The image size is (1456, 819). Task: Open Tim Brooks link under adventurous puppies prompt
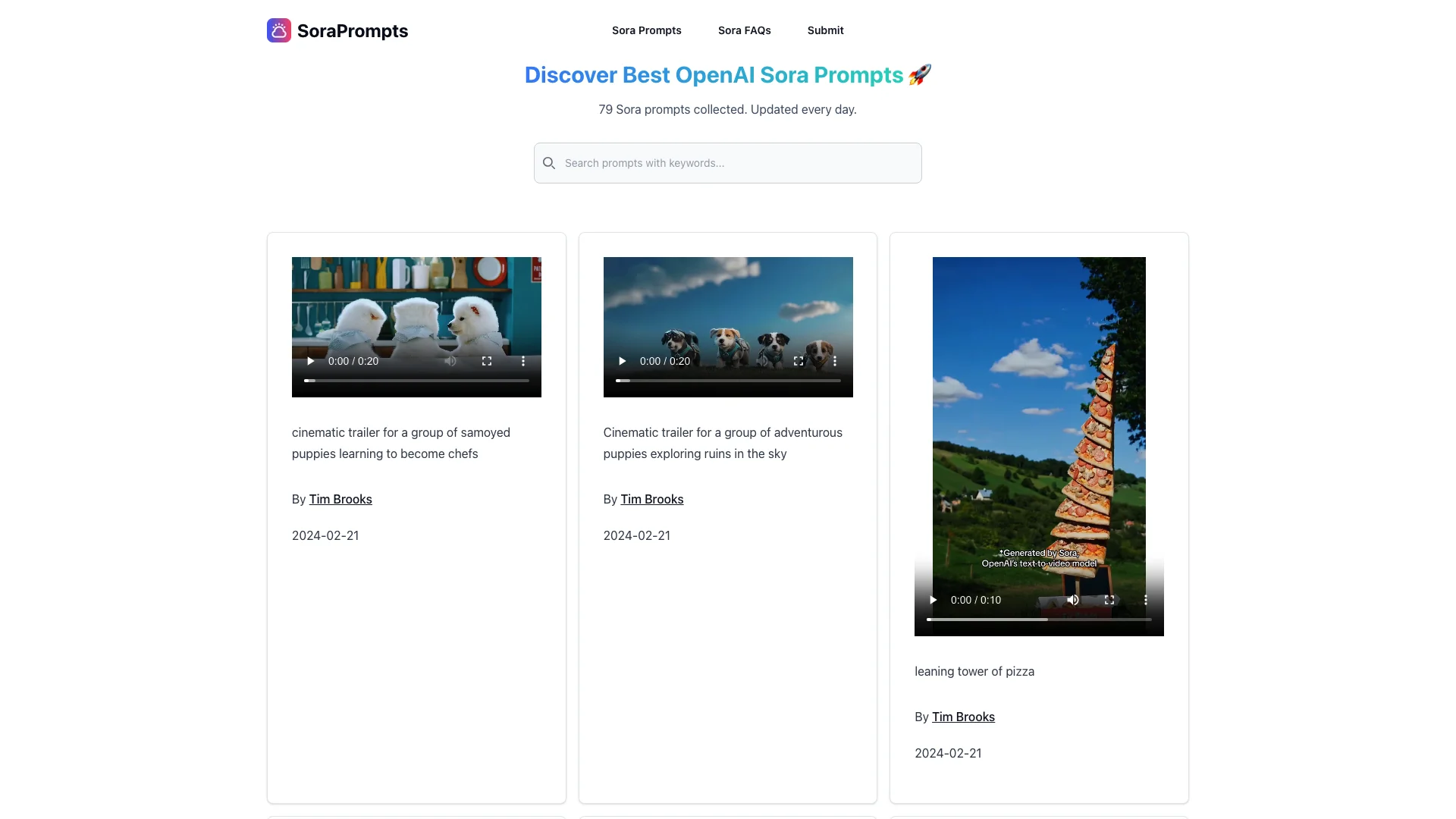652,499
